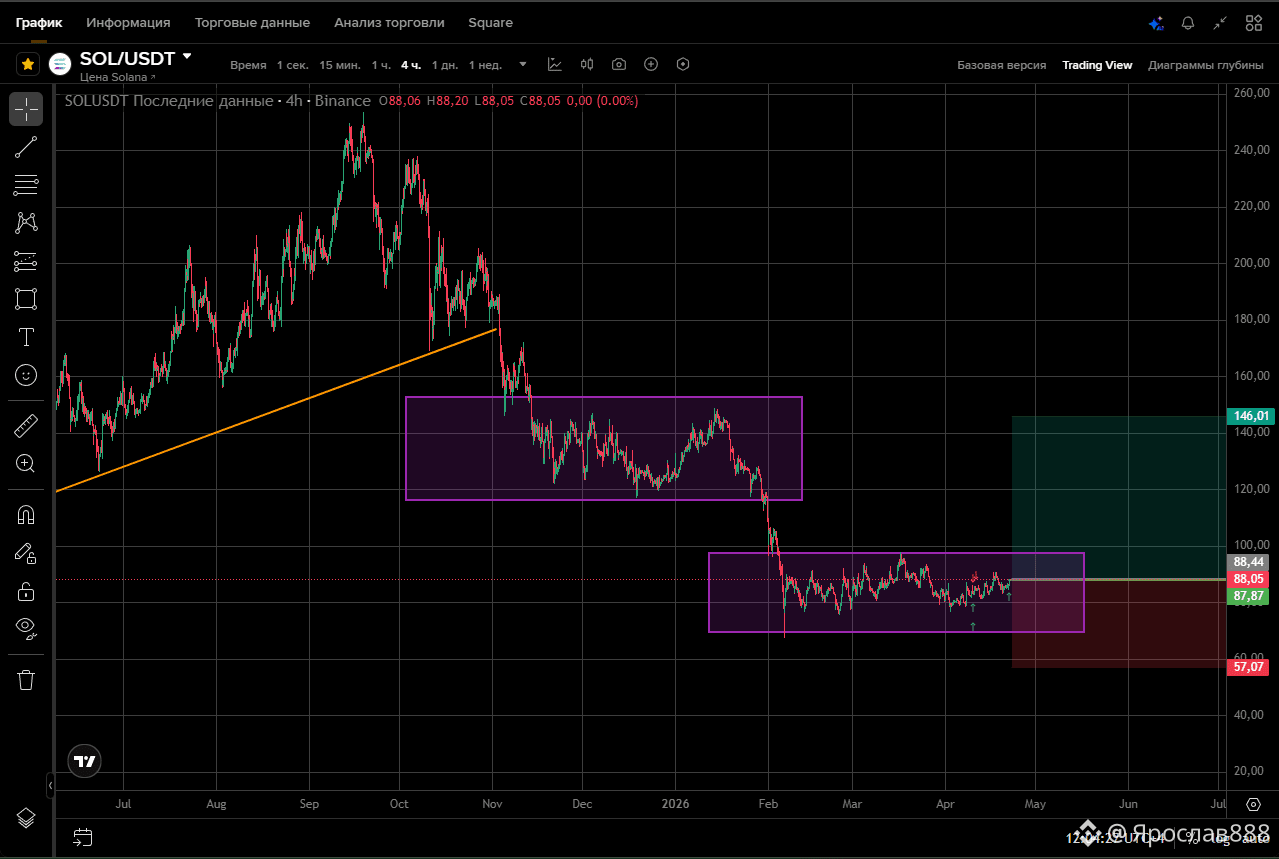Click the SOLUSDT Последние данные legend title
Screen dimensions: 1279x859
click(x=217, y=101)
